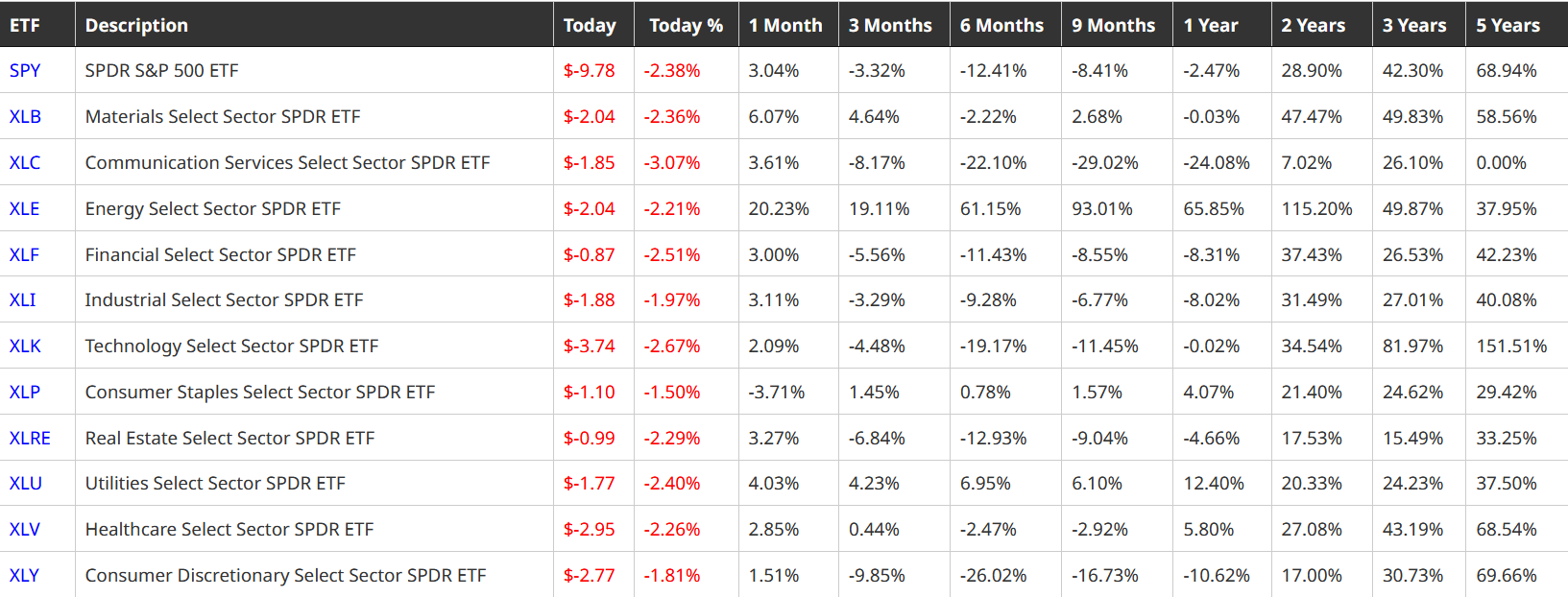The height and width of the screenshot is (597, 1568).
Task: Sort by the 5 Years column header
Action: pyautogui.click(x=1508, y=26)
